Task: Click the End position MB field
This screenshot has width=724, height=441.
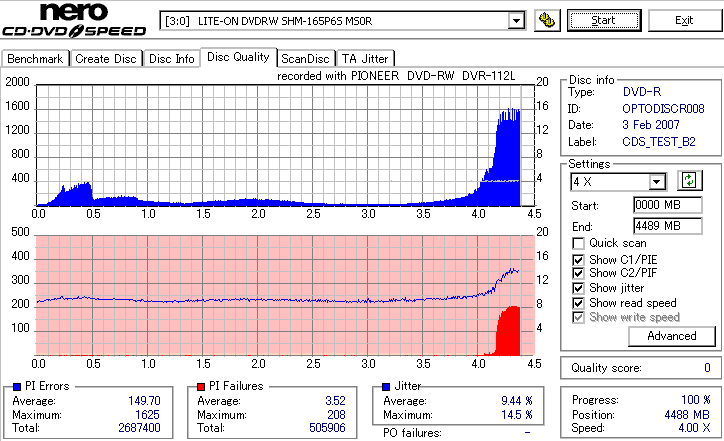Action: [x=668, y=226]
